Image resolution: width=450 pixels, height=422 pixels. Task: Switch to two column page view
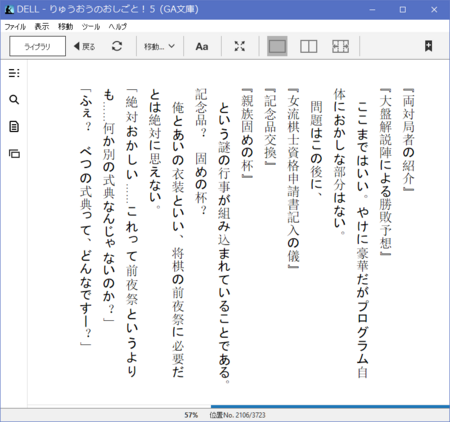coord(309,46)
